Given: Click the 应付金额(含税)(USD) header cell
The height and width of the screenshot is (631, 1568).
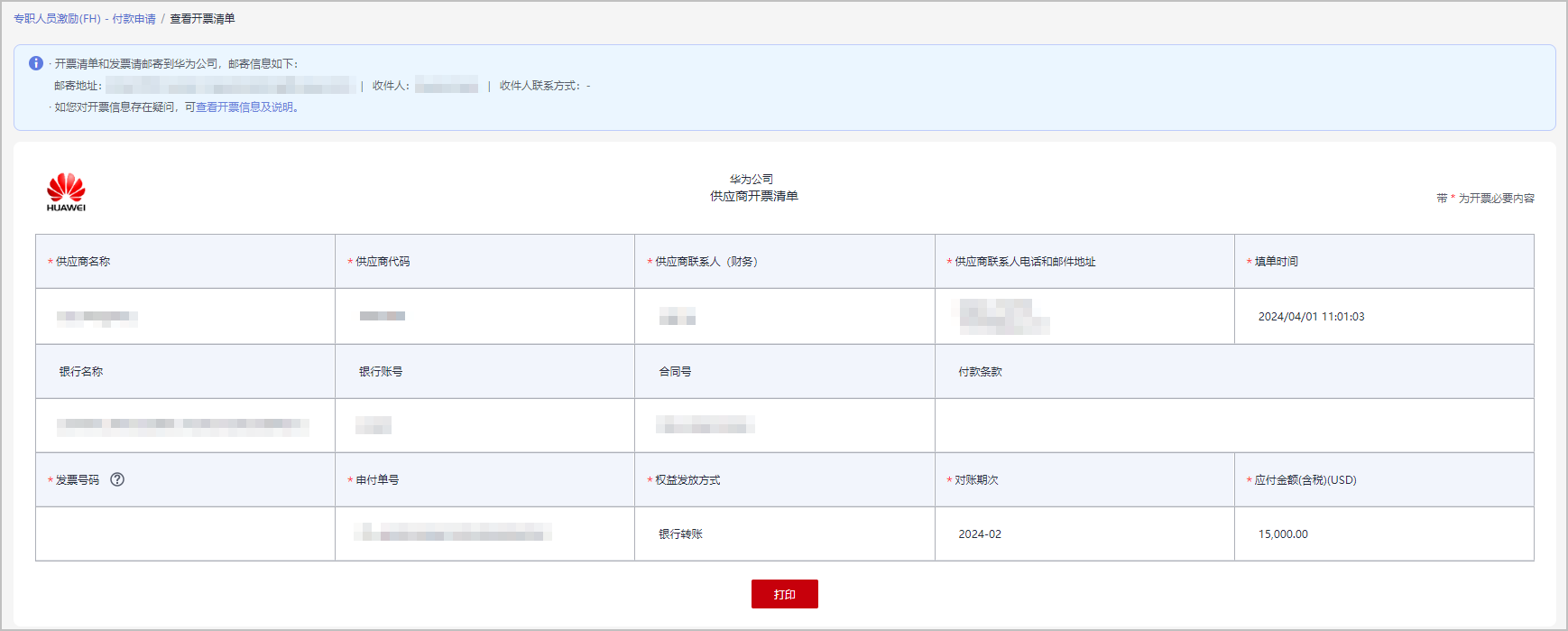Looking at the screenshot, I should [1384, 480].
